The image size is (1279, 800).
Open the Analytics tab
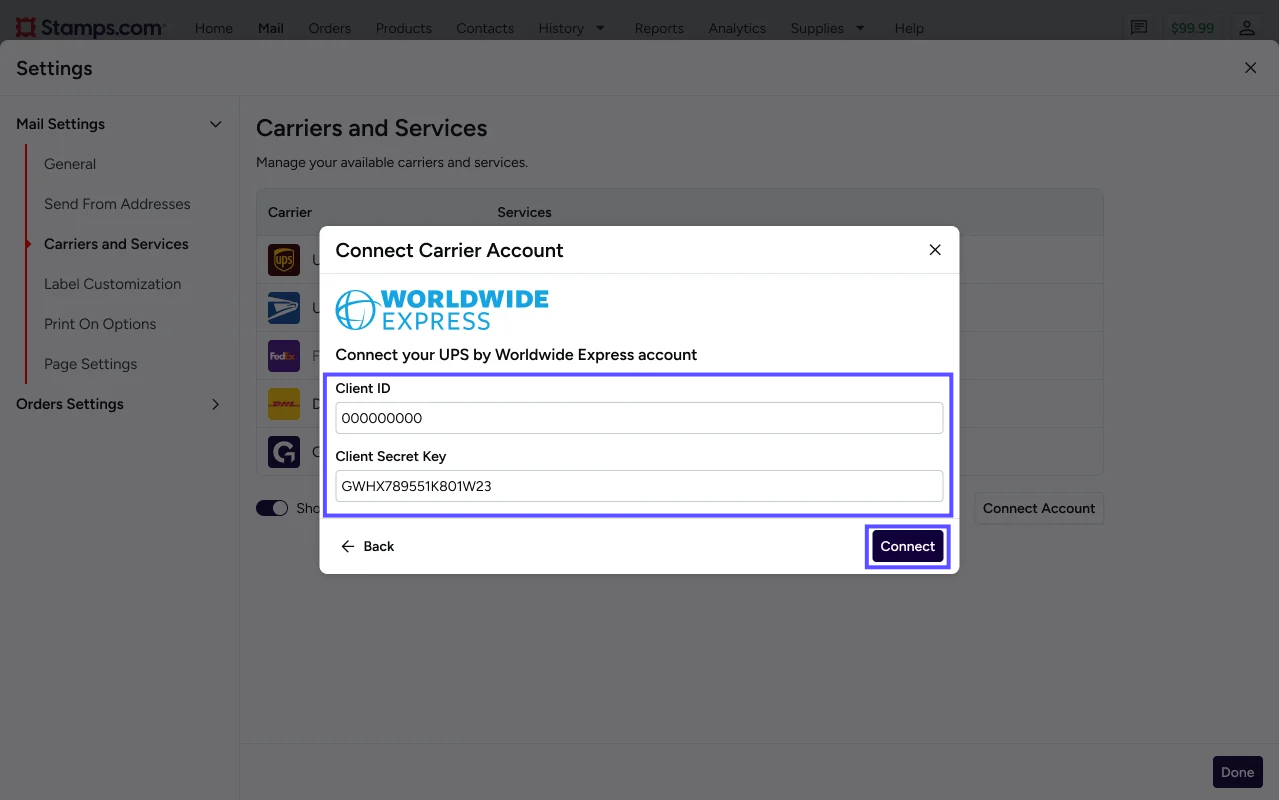click(x=737, y=28)
